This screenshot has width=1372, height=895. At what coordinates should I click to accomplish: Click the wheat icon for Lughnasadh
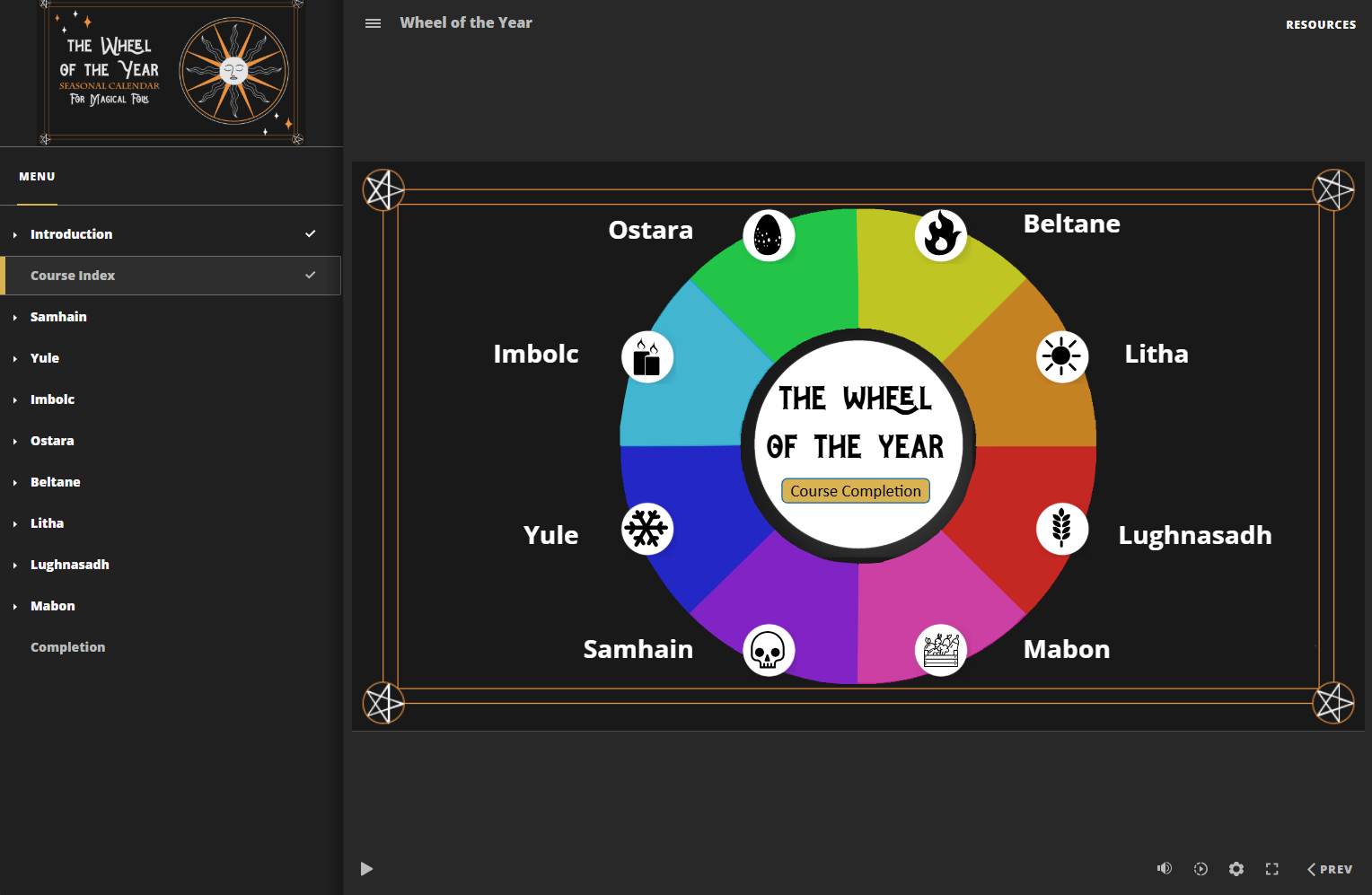coord(1061,529)
